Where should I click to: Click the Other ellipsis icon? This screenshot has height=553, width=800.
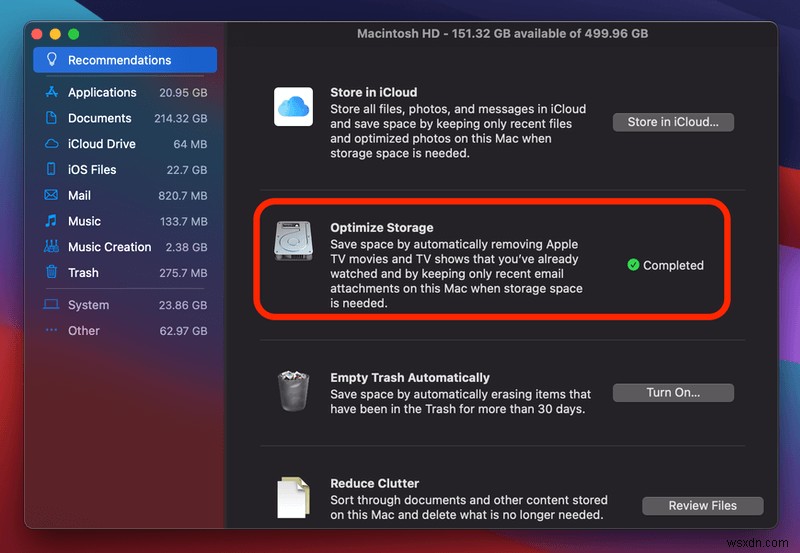(52, 330)
